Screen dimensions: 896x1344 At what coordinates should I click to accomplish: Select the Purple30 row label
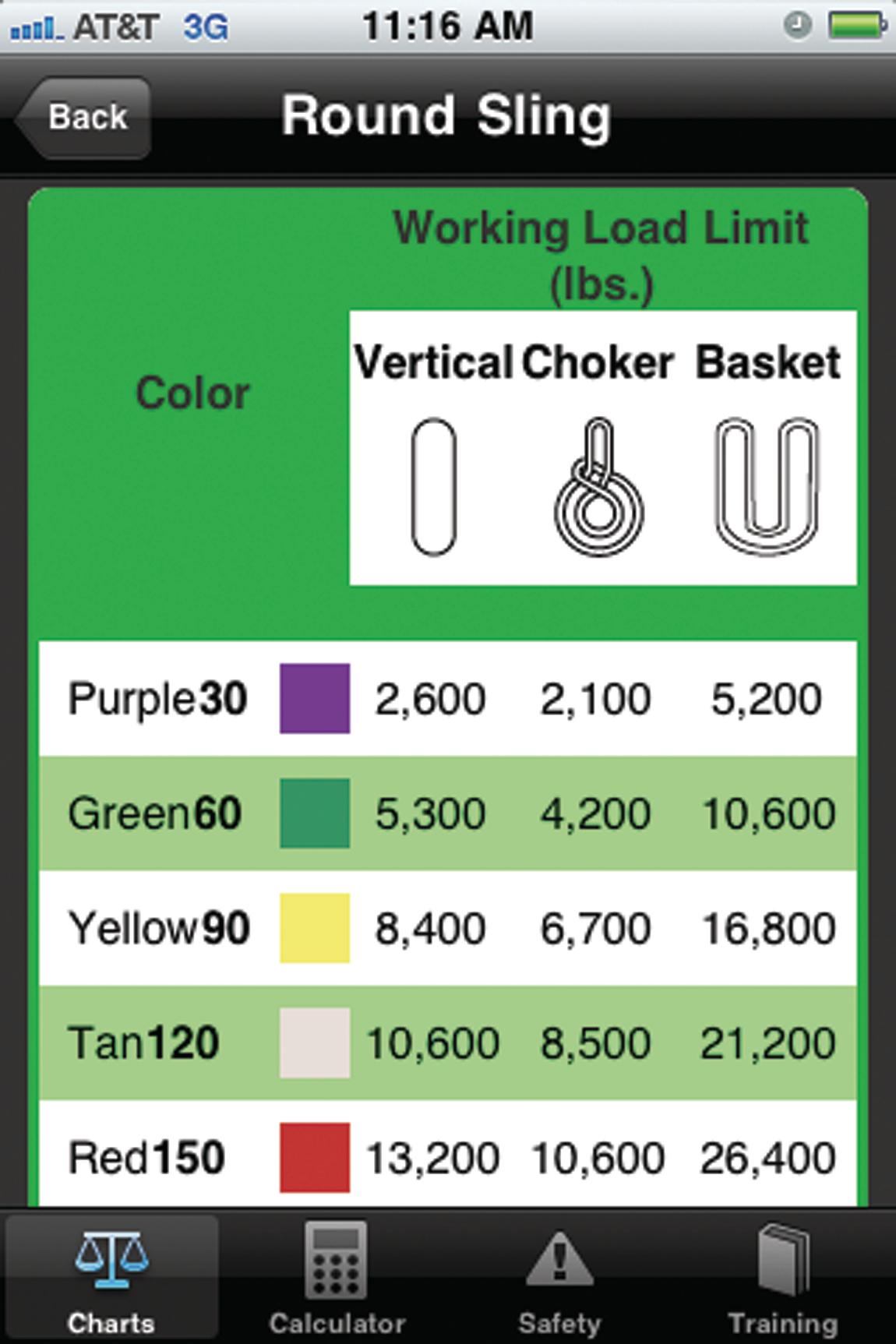[x=157, y=698]
